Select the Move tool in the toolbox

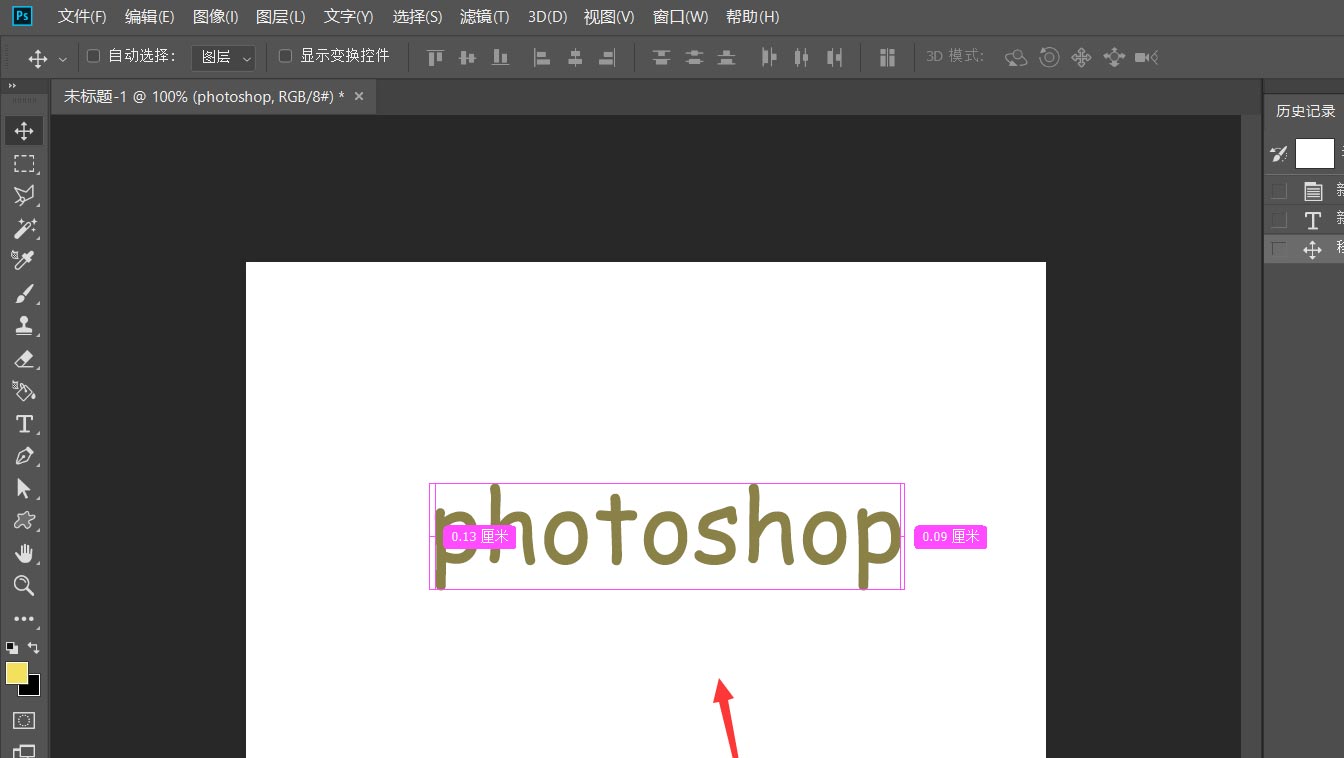click(x=24, y=131)
